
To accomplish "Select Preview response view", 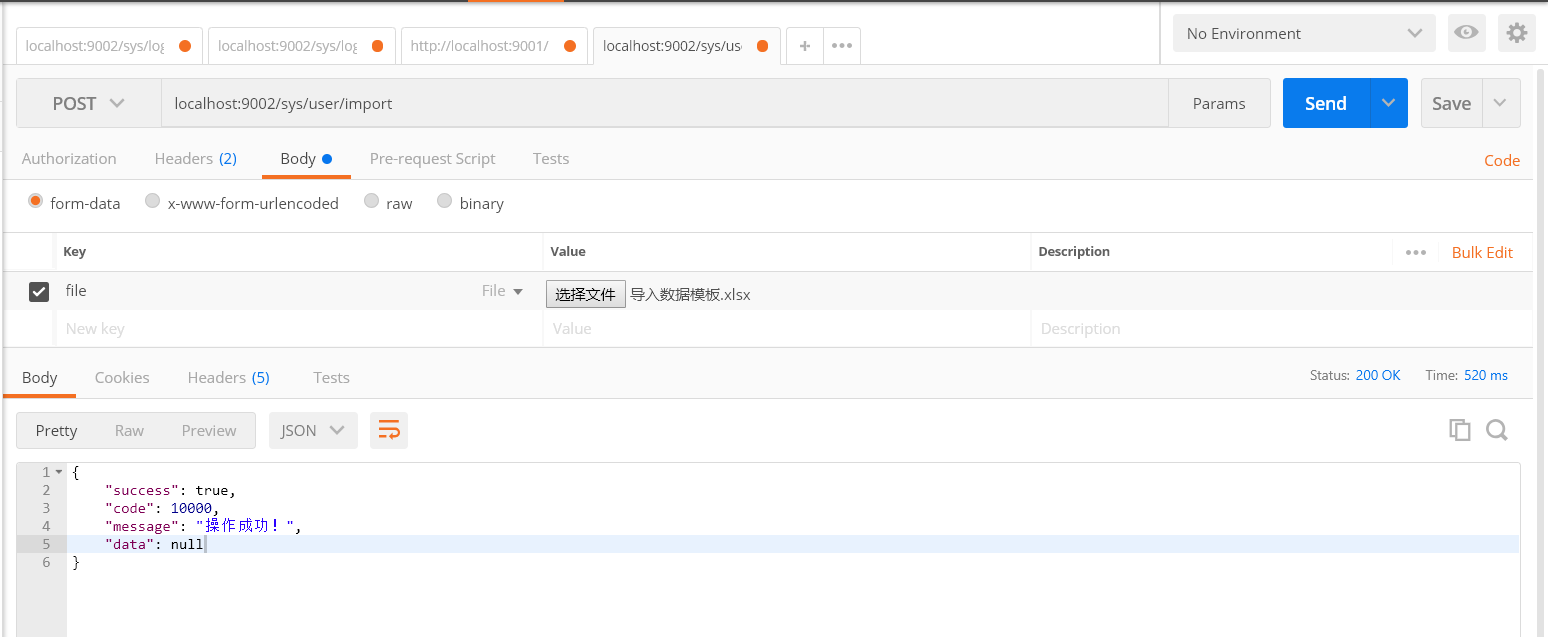I will click(209, 430).
